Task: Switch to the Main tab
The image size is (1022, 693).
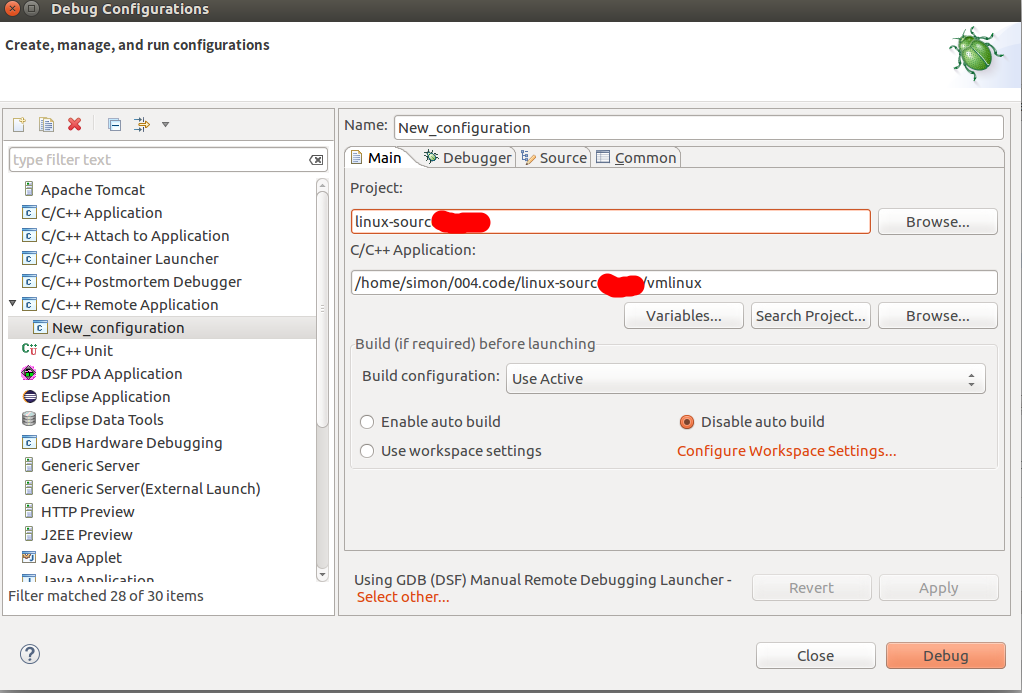Action: pyautogui.click(x=377, y=158)
